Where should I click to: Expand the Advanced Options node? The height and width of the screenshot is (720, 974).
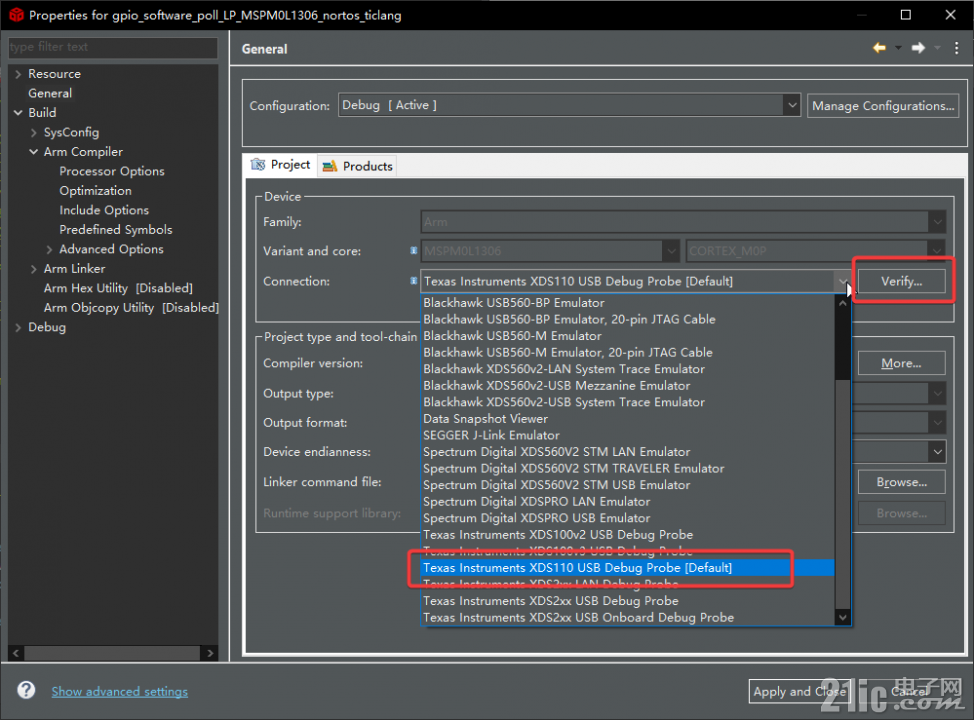tap(49, 249)
